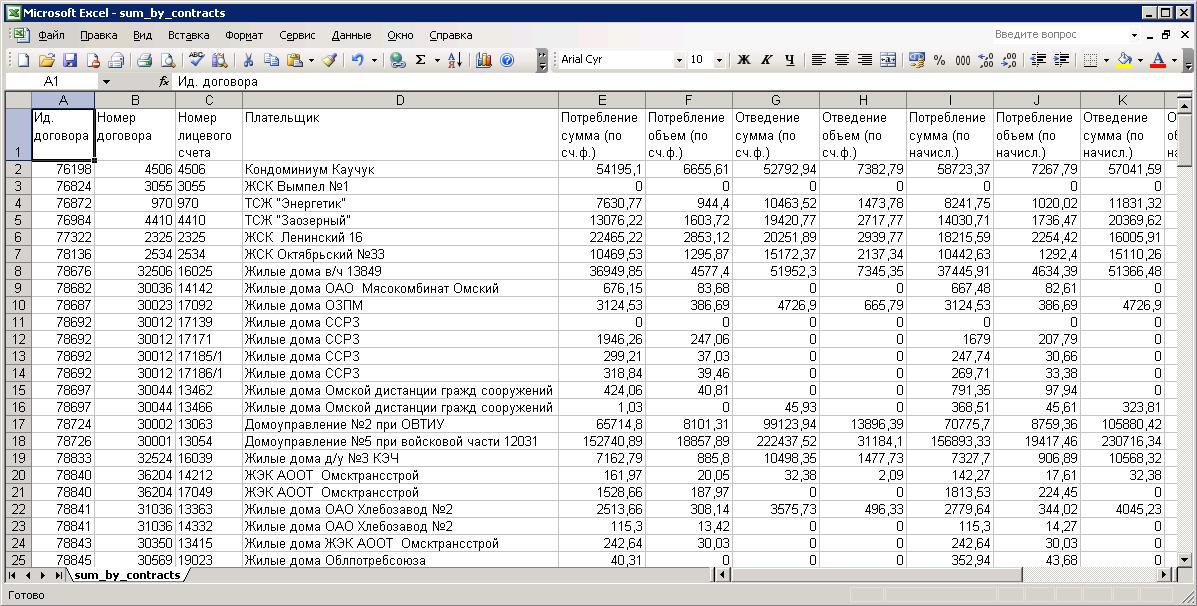1197x606 pixels.
Task: Select the sum_by_contracts sheet tab
Action: (x=127, y=575)
